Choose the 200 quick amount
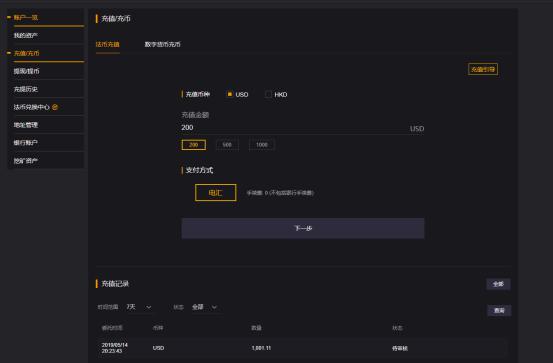The image size is (553, 363). (x=194, y=145)
